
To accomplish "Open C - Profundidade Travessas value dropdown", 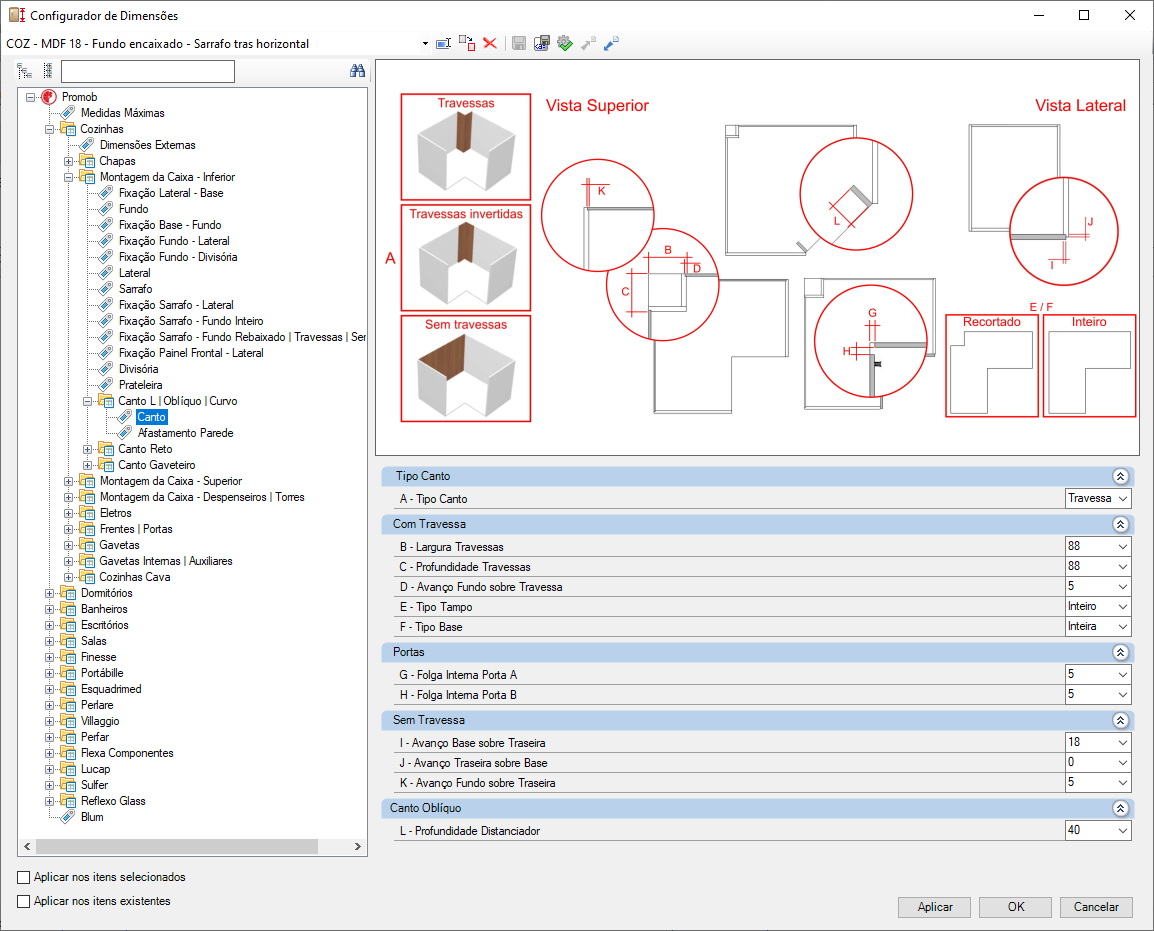I will tap(1122, 567).
